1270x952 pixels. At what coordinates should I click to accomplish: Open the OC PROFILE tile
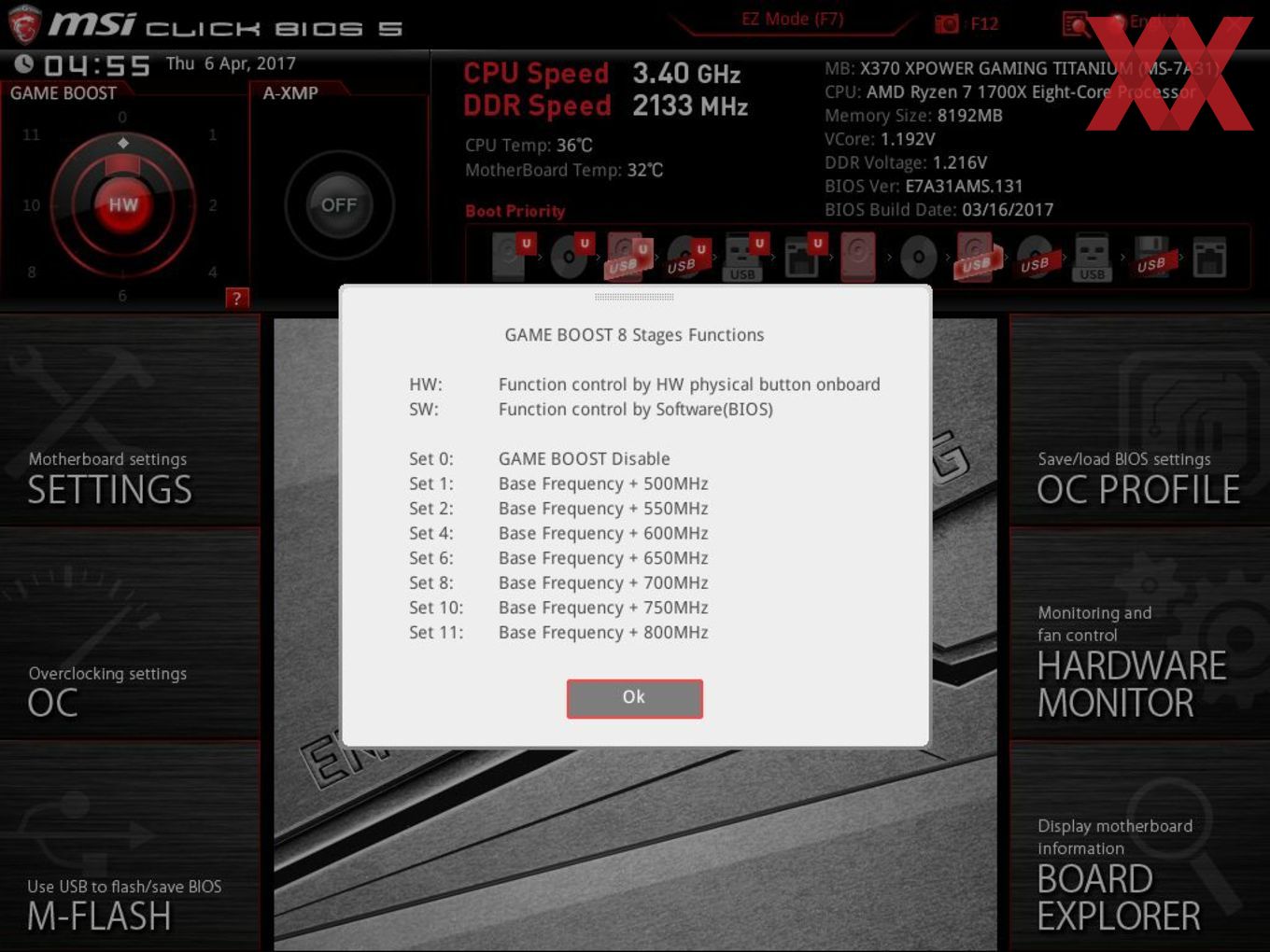tap(1139, 421)
